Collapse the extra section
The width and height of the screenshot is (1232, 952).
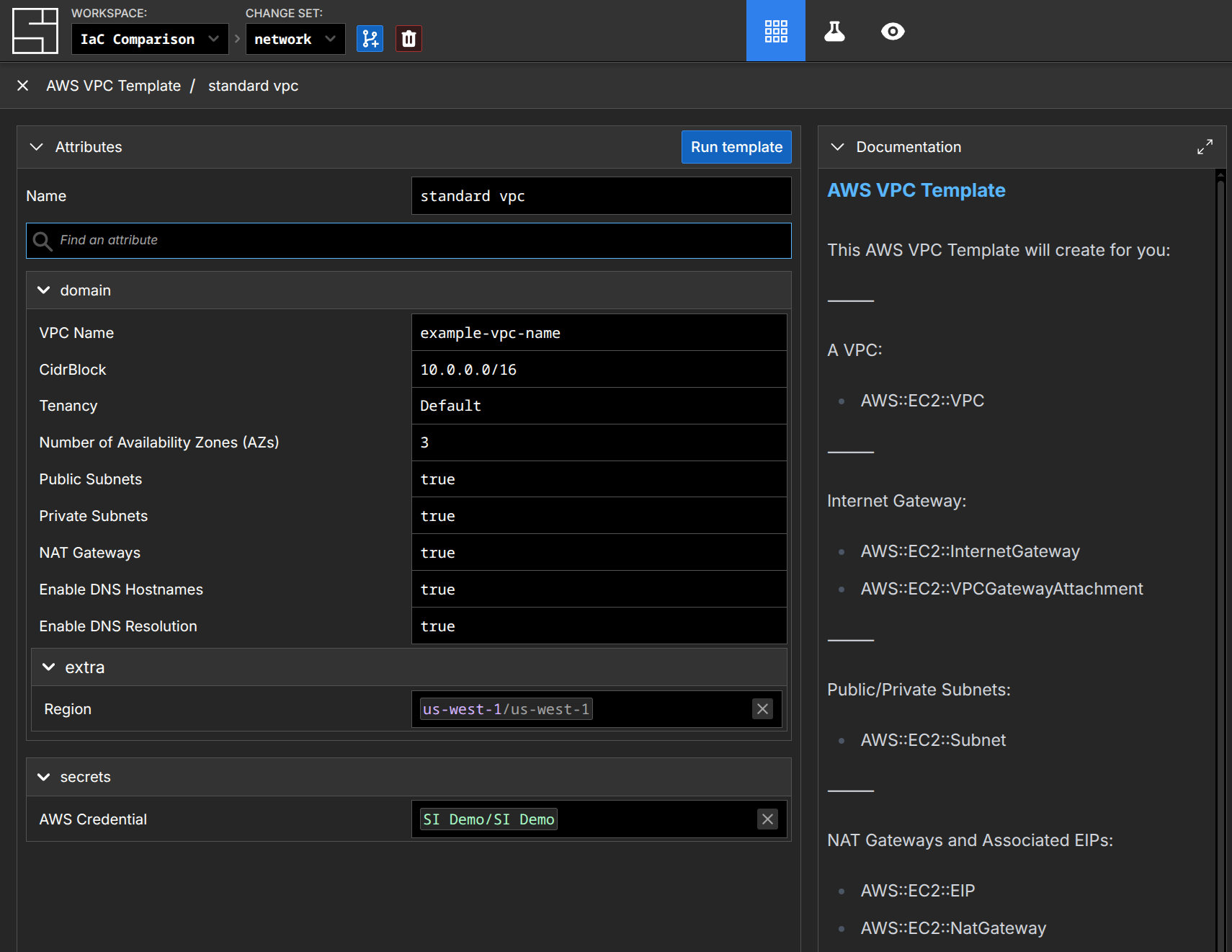(49, 667)
